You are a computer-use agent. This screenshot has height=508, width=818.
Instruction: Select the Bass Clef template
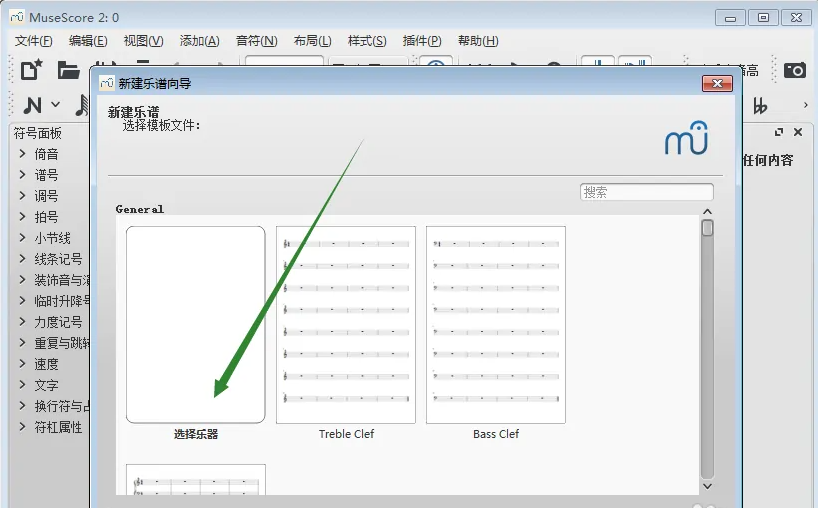pyautogui.click(x=496, y=324)
